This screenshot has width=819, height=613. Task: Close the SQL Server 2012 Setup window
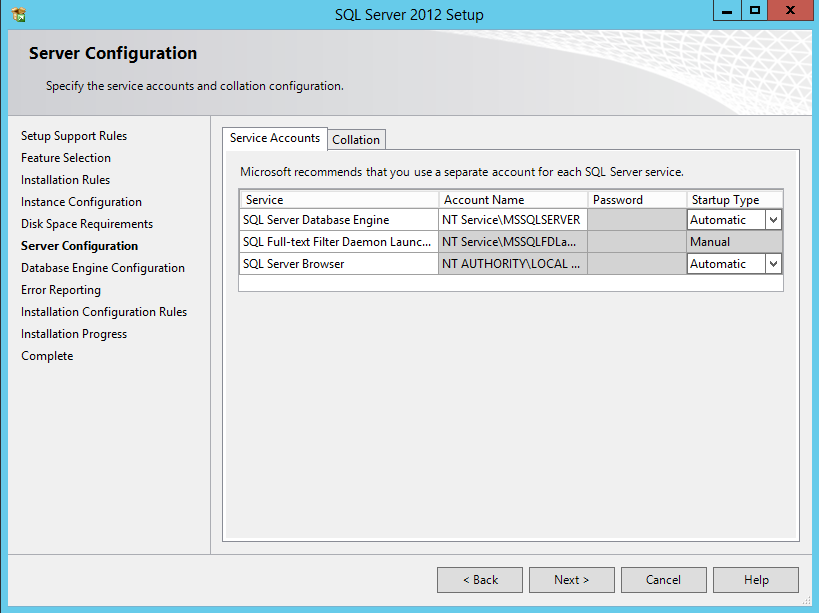click(x=790, y=10)
